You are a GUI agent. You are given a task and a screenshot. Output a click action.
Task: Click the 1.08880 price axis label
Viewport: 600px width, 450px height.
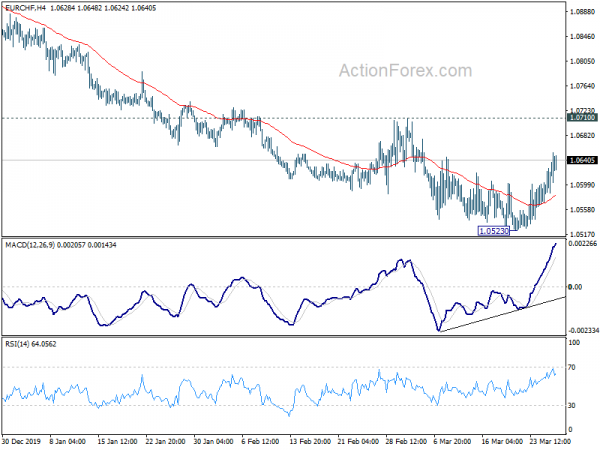pyautogui.click(x=582, y=12)
